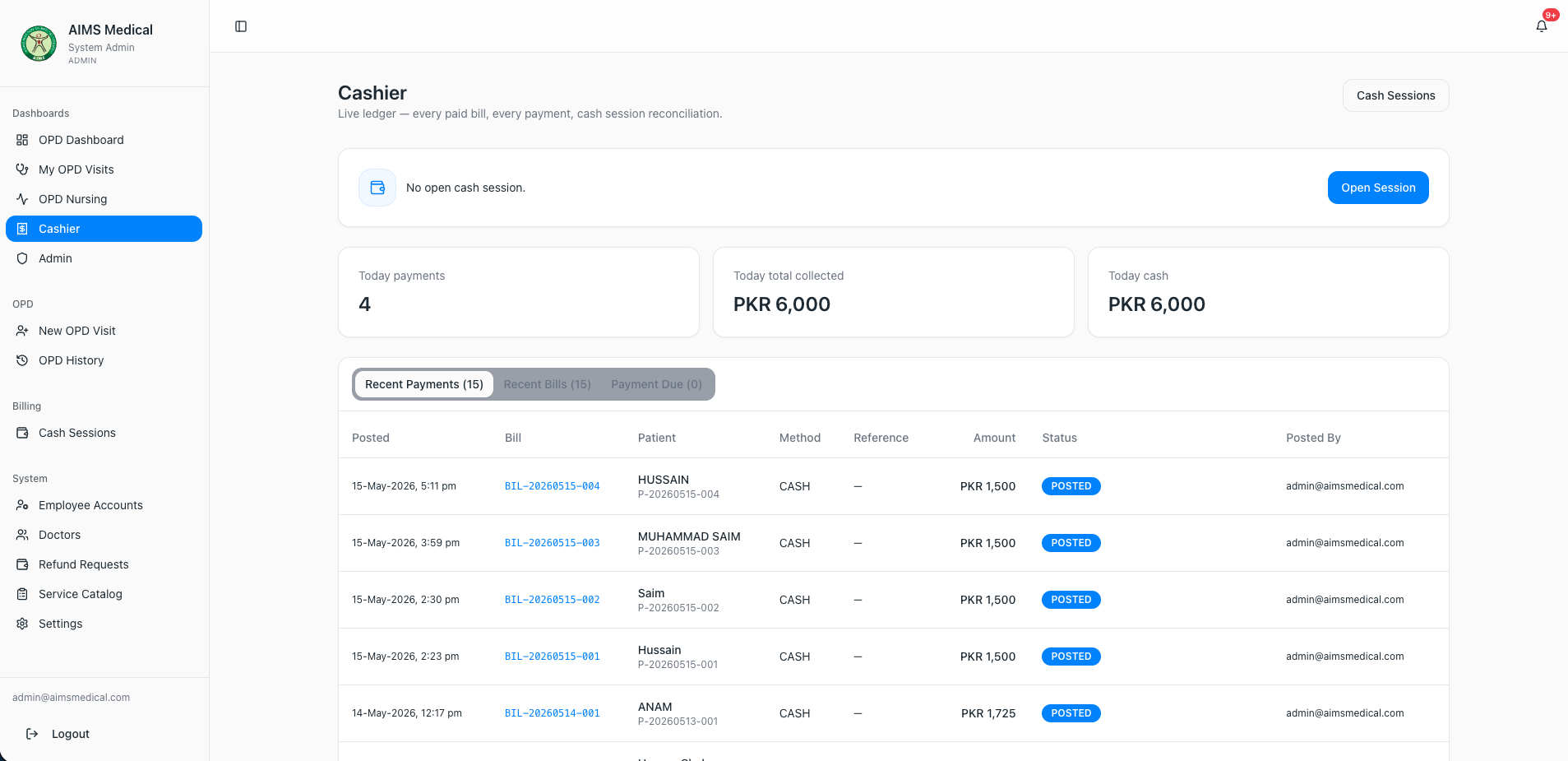Viewport: 1568px width, 761px height.
Task: Click the sidebar Cash Sessions wallet icon
Action: (x=22, y=433)
